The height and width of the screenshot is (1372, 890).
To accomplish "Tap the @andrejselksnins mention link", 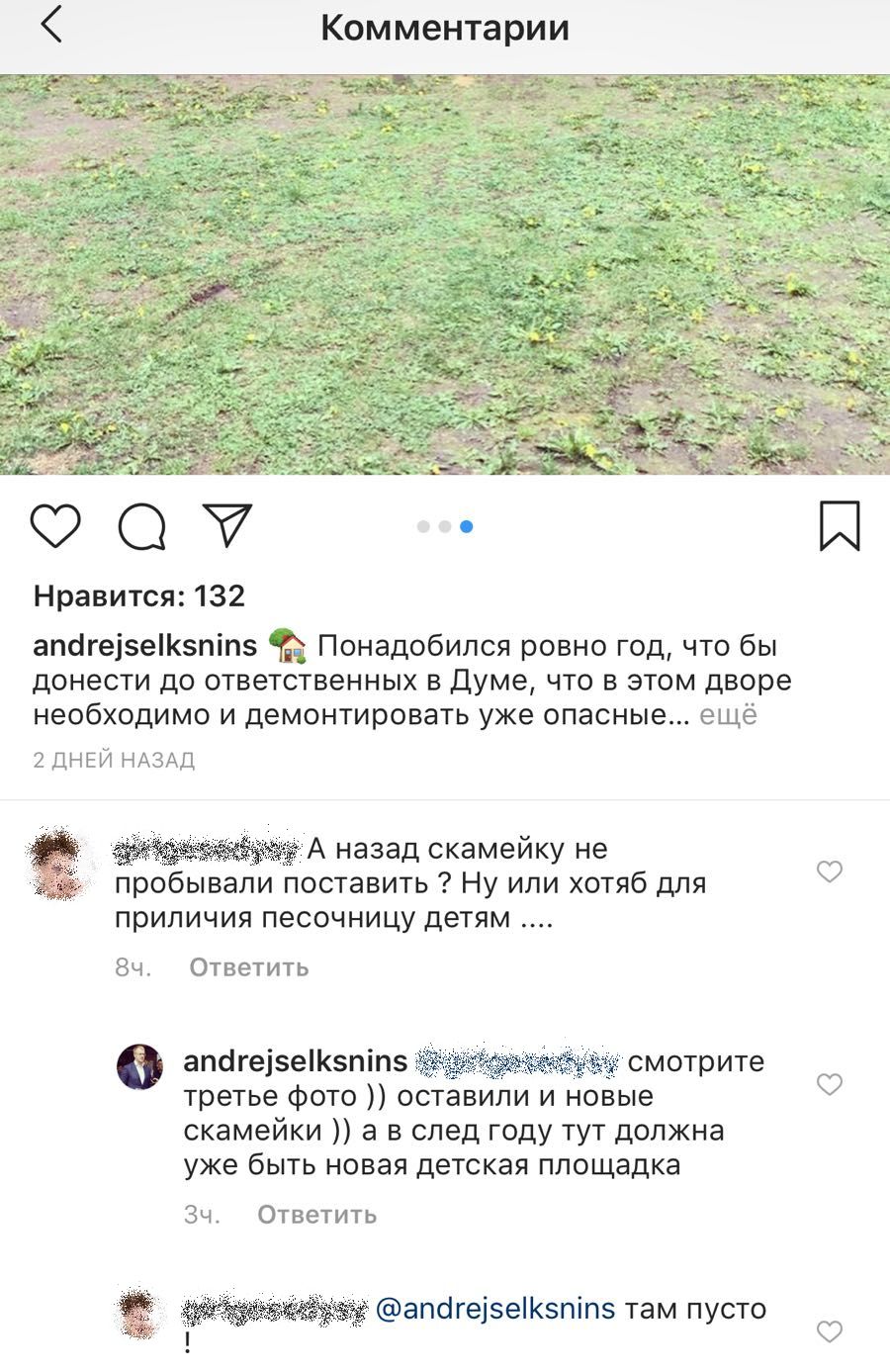I will 495,1309.
